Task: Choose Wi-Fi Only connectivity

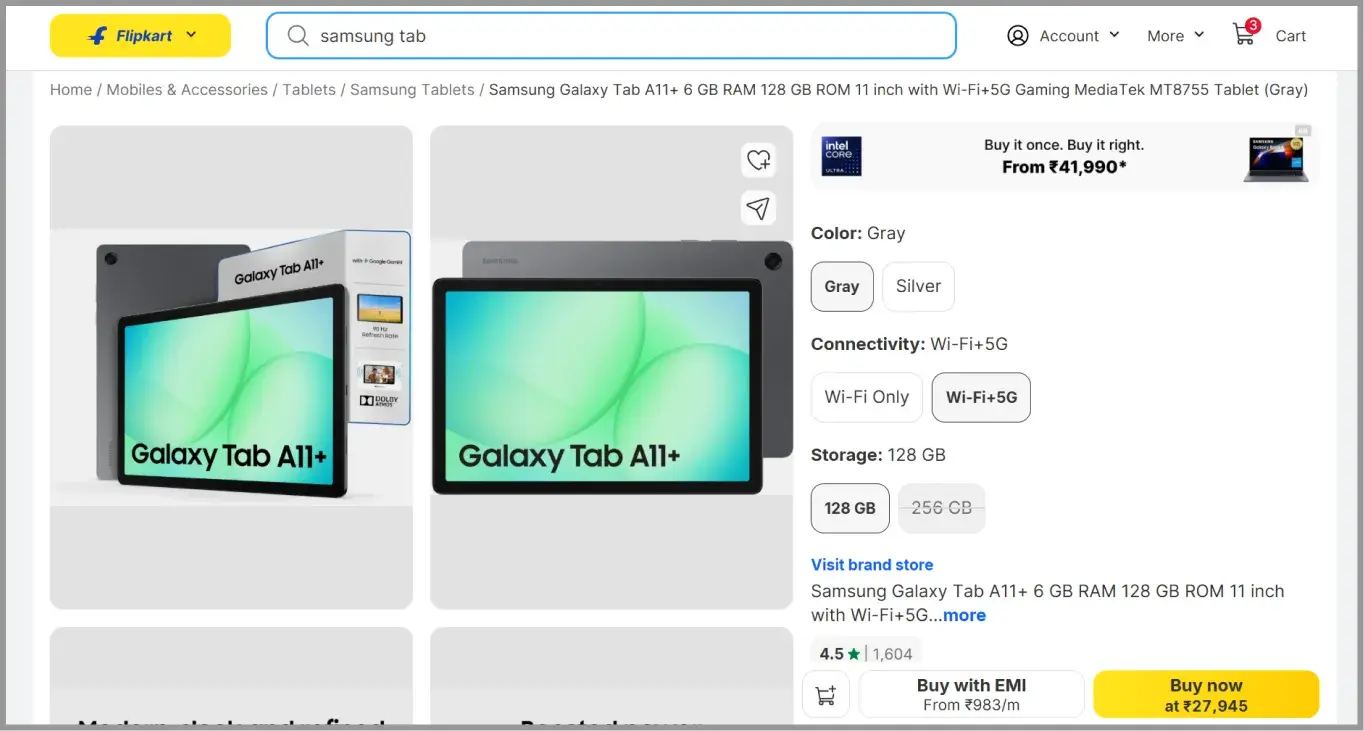Action: [x=866, y=397]
